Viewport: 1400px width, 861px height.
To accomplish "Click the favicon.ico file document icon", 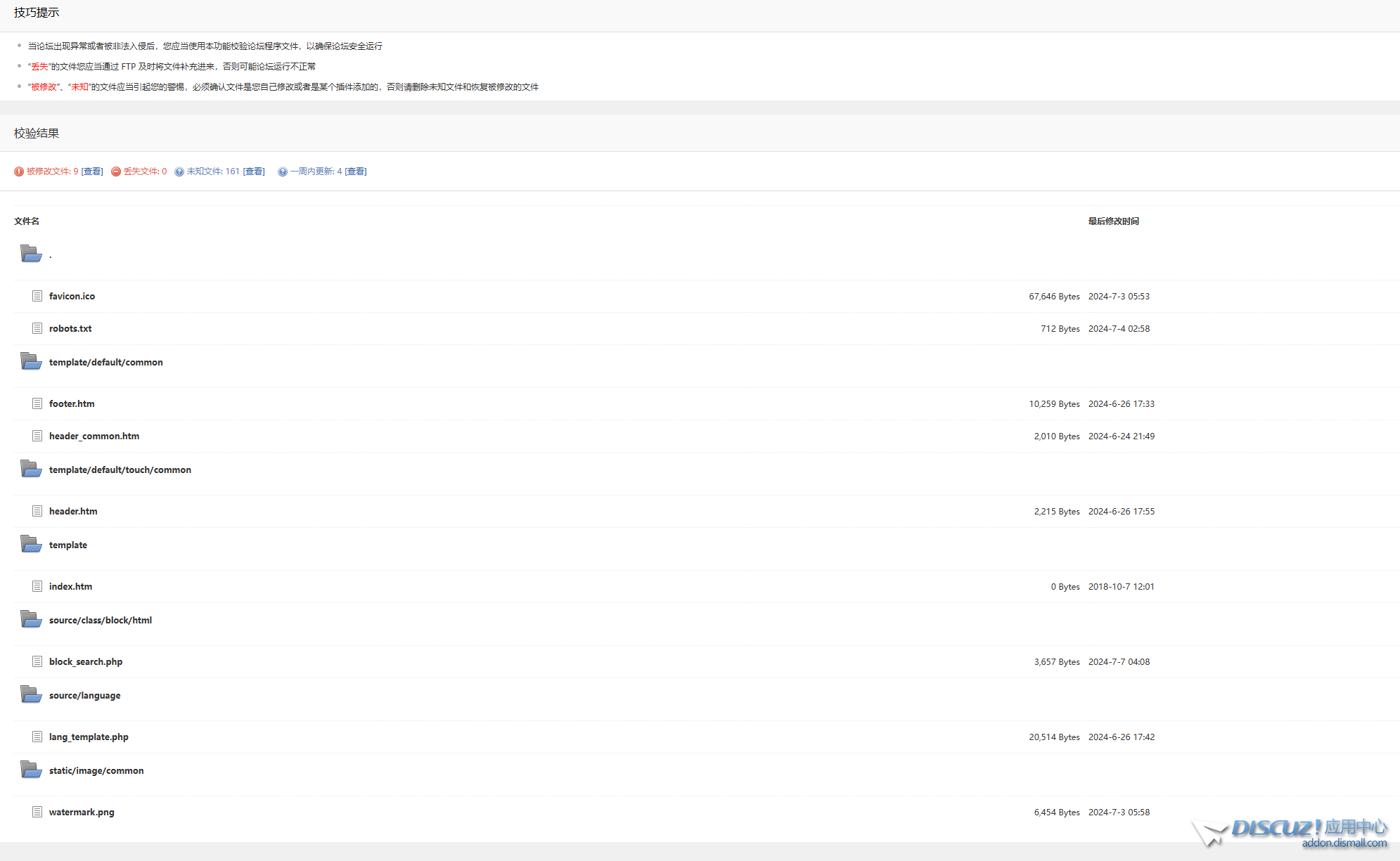I will tap(37, 296).
